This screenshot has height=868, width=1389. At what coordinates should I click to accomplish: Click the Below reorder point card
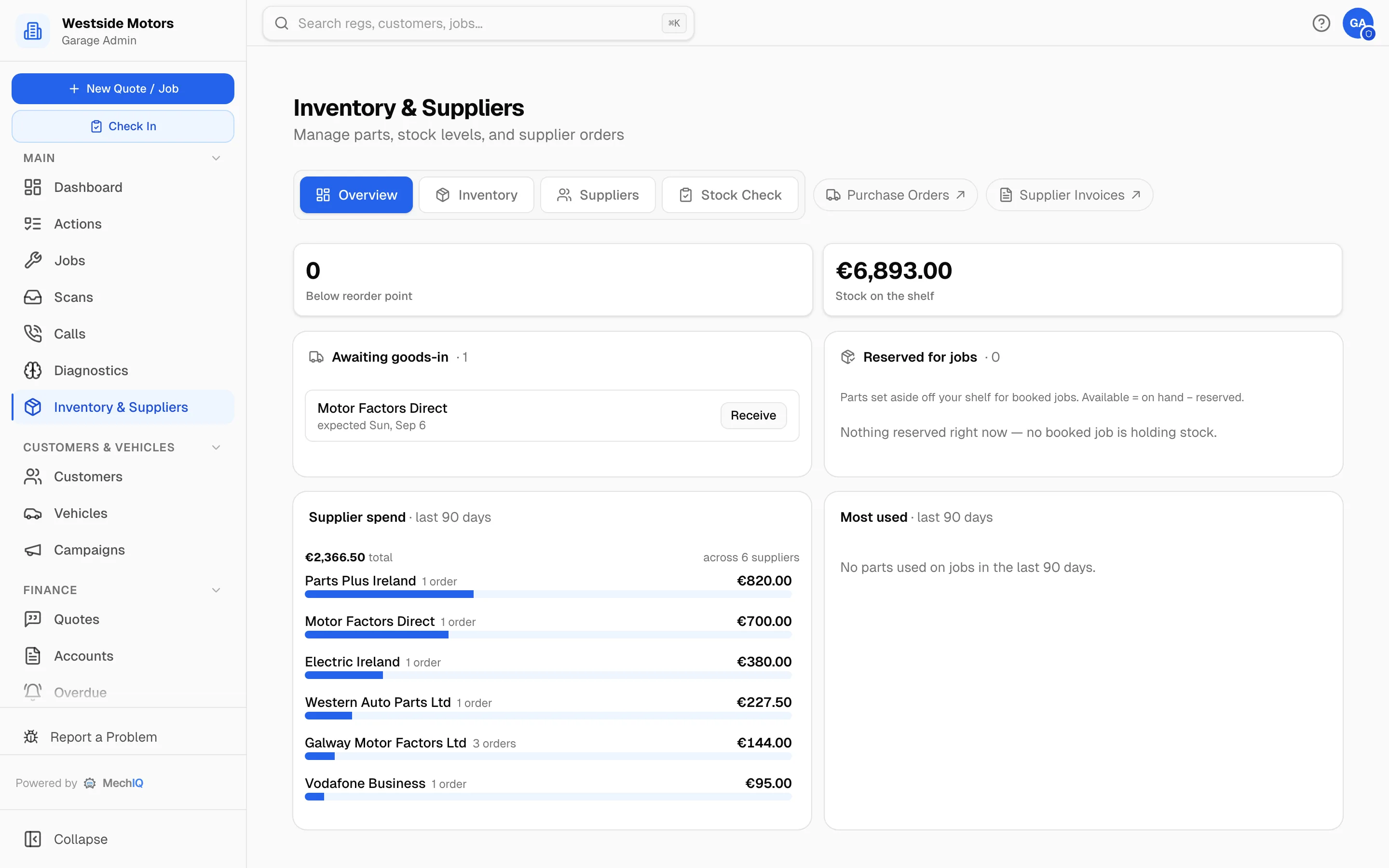pyautogui.click(x=553, y=280)
